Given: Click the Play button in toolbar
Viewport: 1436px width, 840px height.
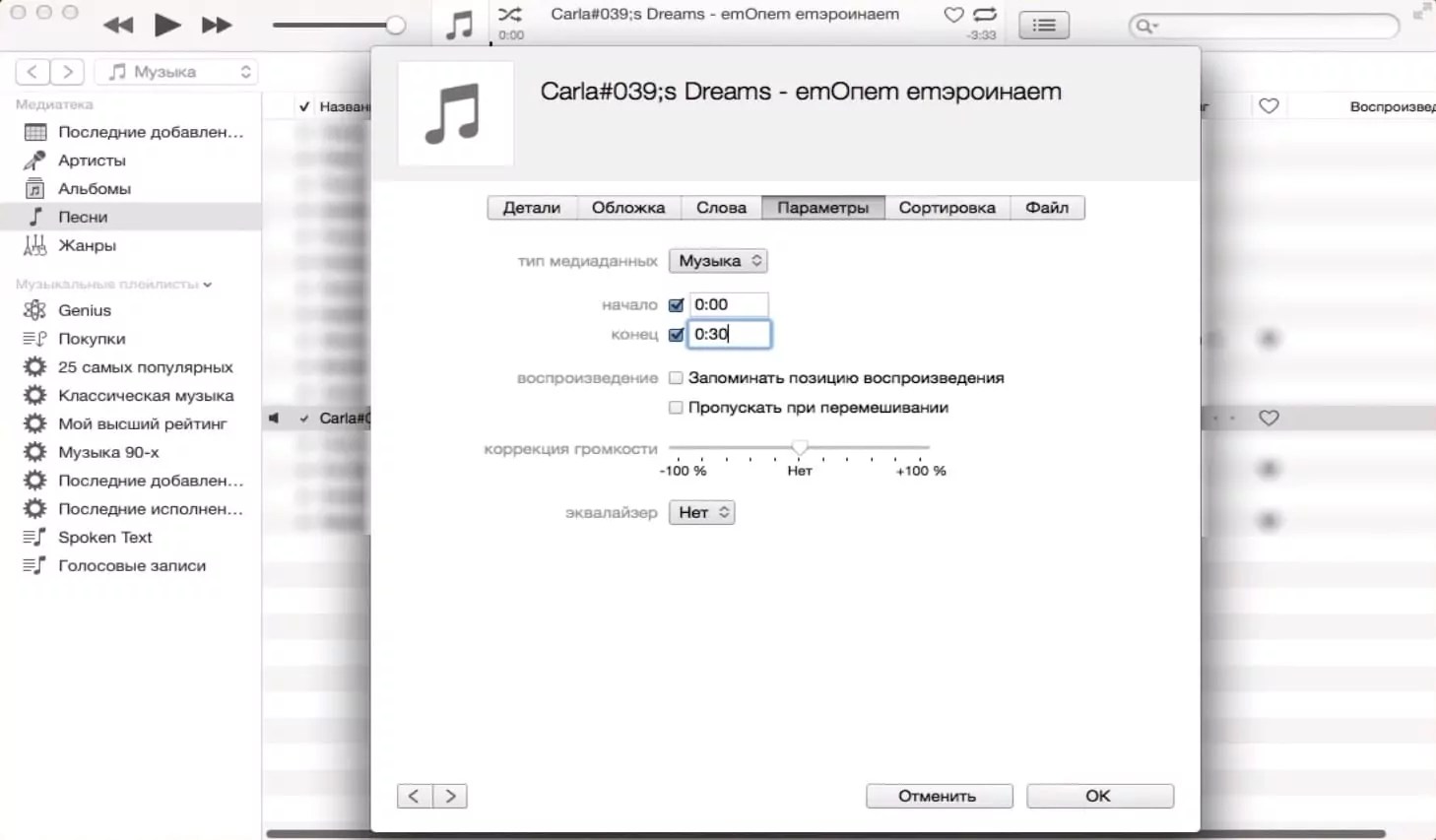Looking at the screenshot, I should (167, 25).
